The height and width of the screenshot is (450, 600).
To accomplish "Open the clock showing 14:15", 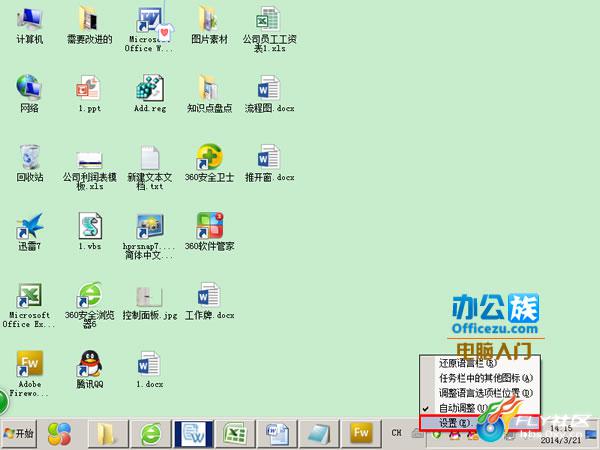I will [561, 434].
